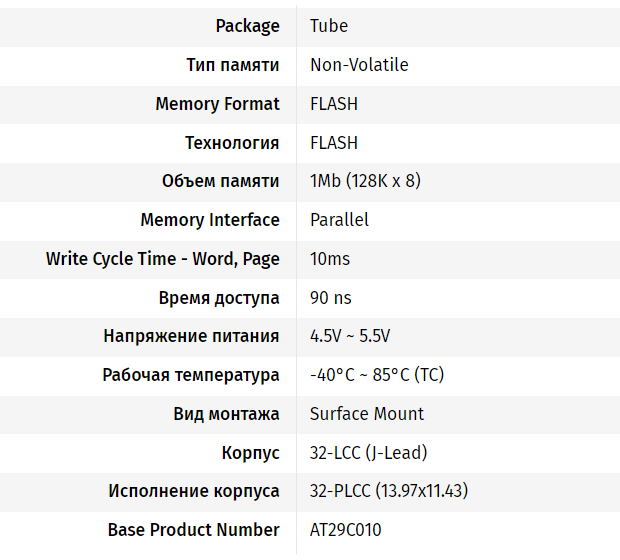Select the Parallel interface value
This screenshot has width=620, height=560.
pos(339,220)
